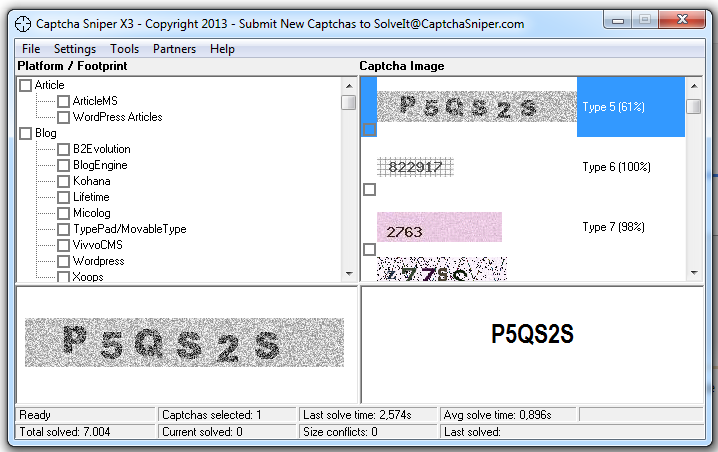The width and height of the screenshot is (718, 452).
Task: Close the Captcha Sniper window
Action: (682, 20)
